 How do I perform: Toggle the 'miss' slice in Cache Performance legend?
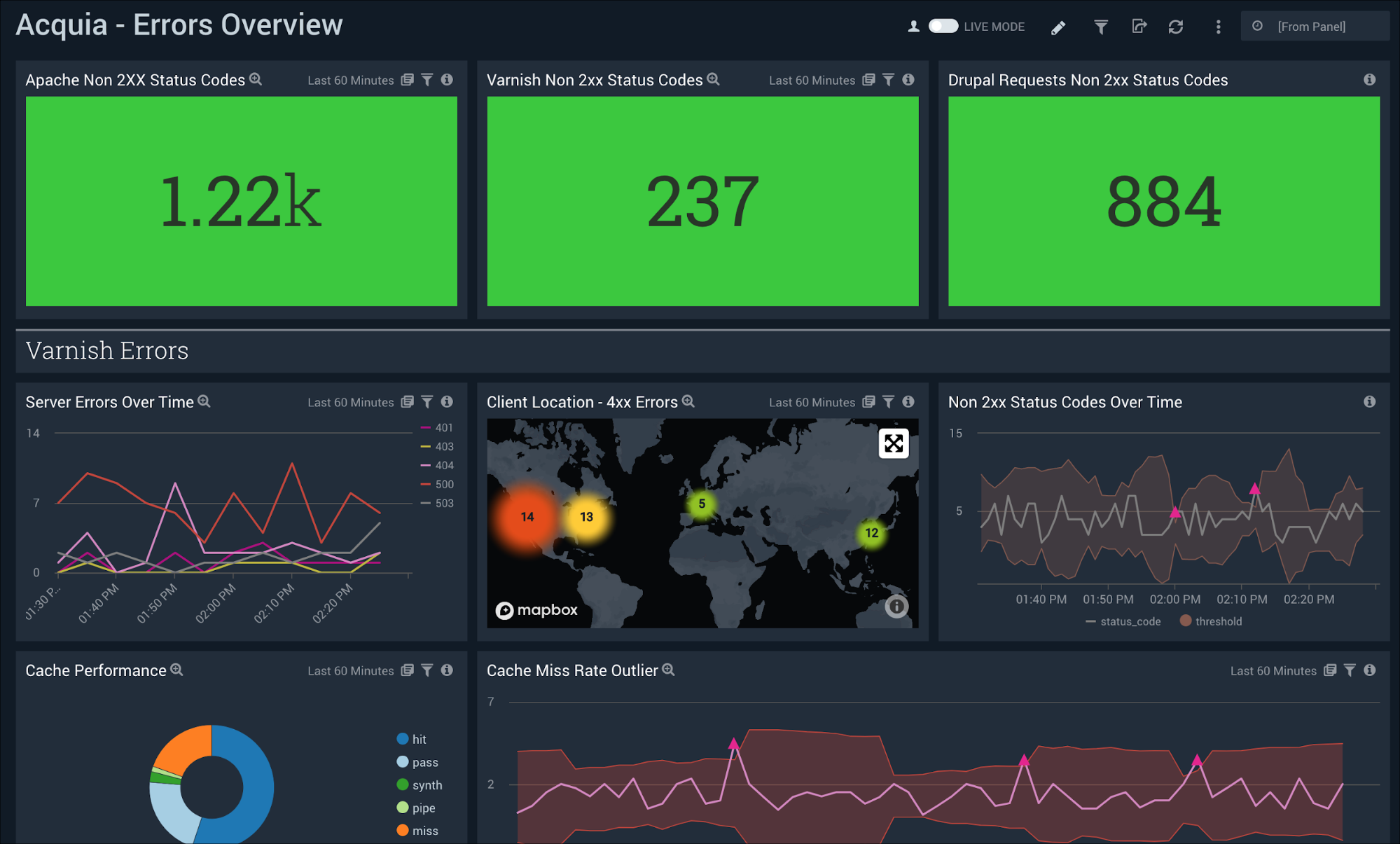[x=417, y=831]
